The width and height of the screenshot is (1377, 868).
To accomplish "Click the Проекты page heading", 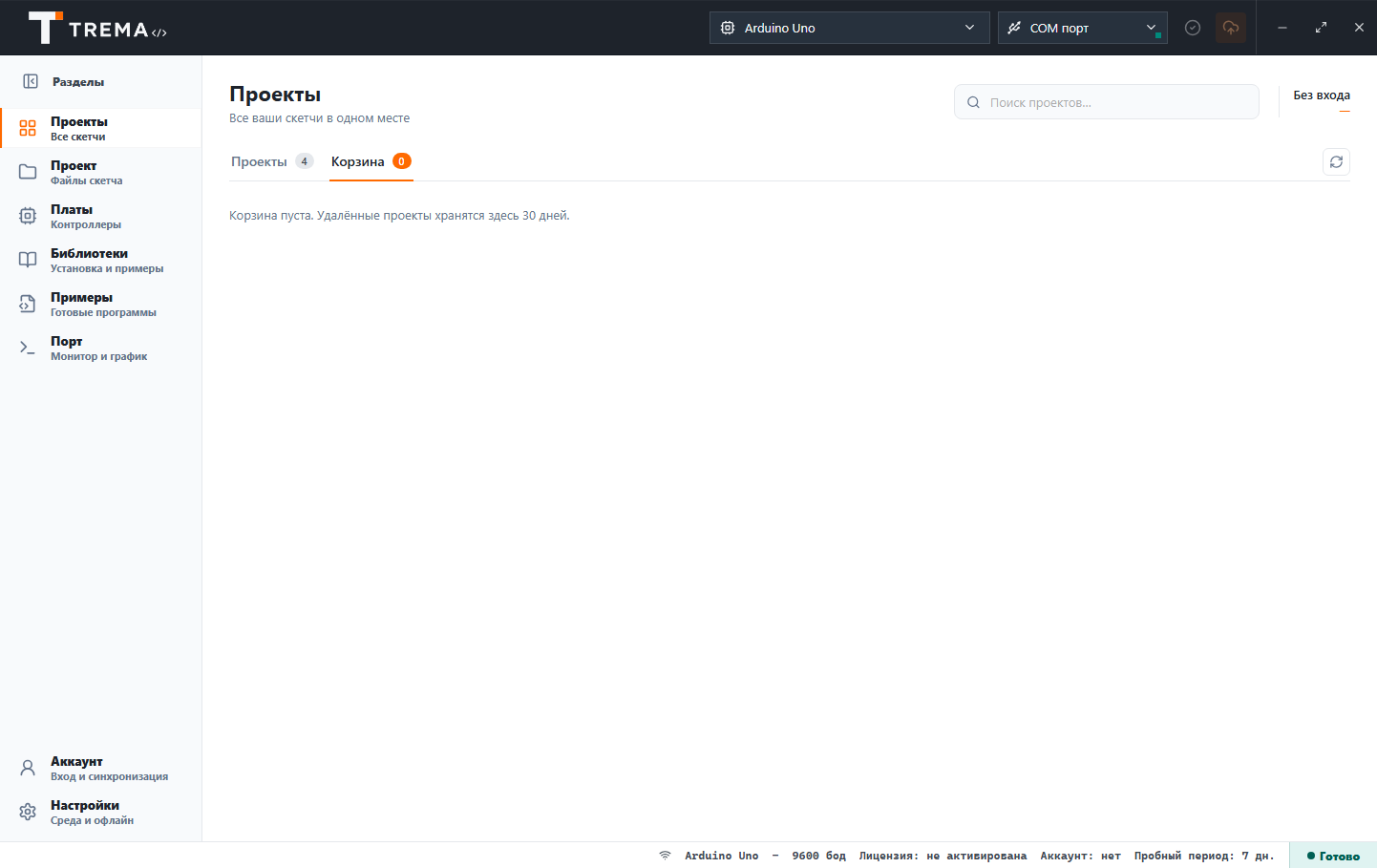I will [x=275, y=95].
